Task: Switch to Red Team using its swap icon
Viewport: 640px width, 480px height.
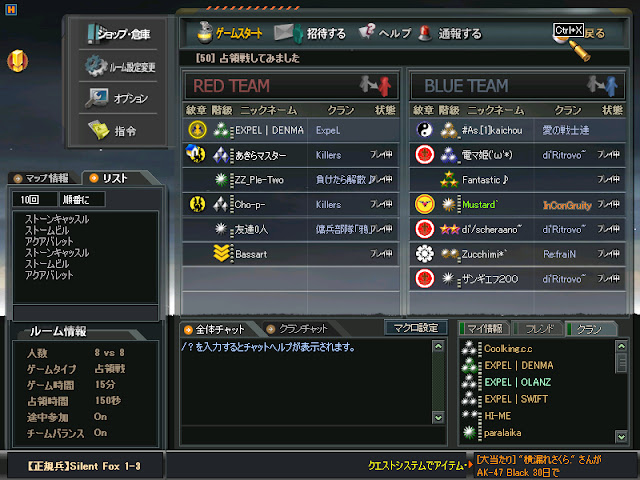Action: (x=376, y=86)
